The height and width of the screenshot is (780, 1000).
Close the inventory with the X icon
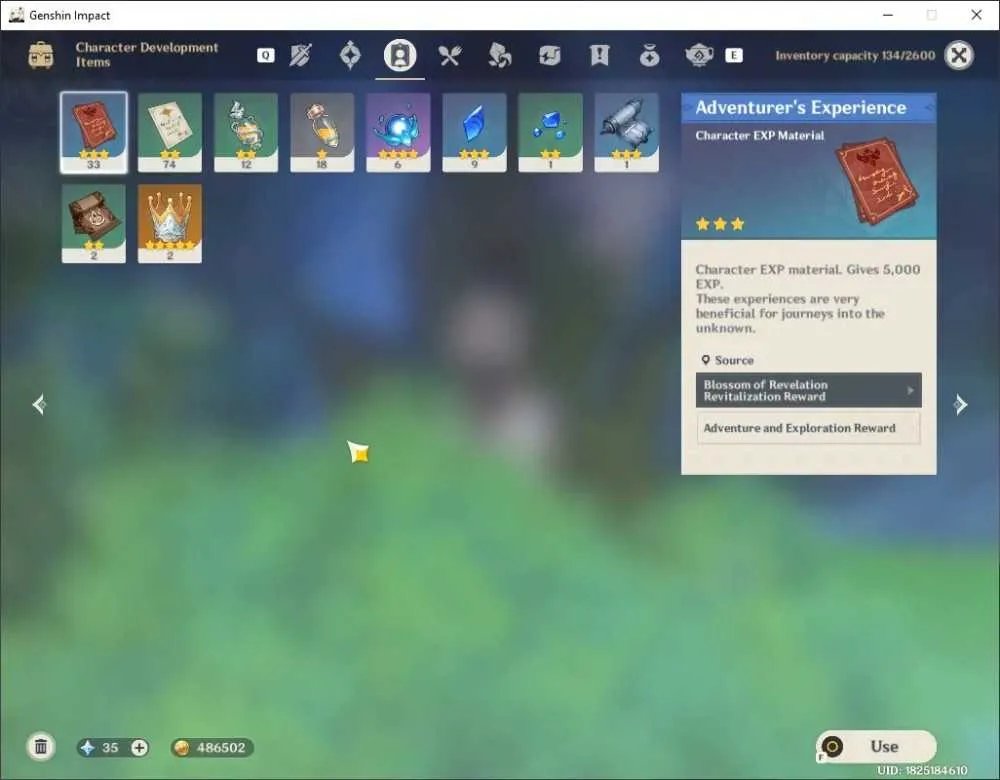coord(959,55)
